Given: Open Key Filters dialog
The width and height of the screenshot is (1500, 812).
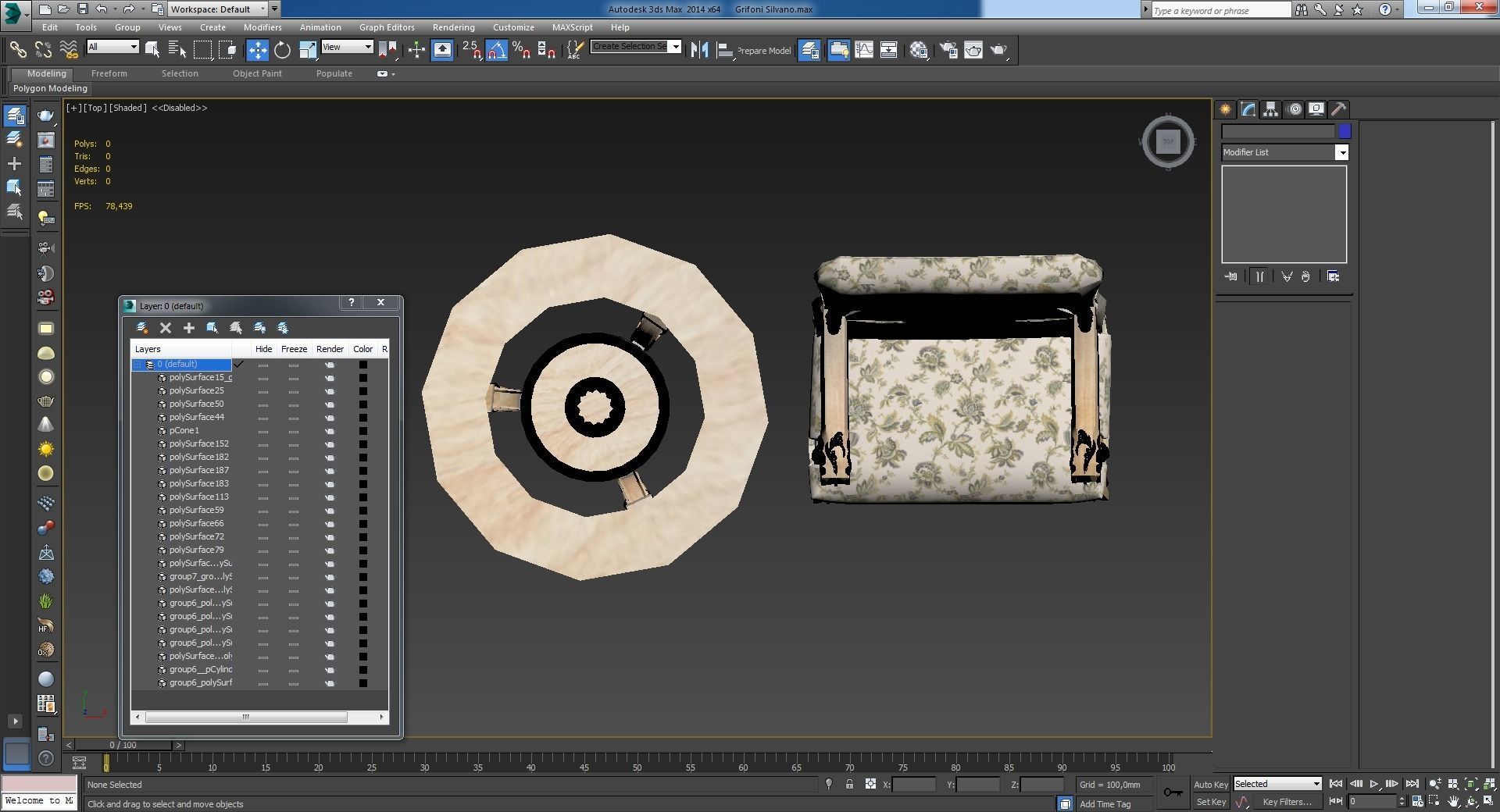Looking at the screenshot, I should tap(1287, 802).
